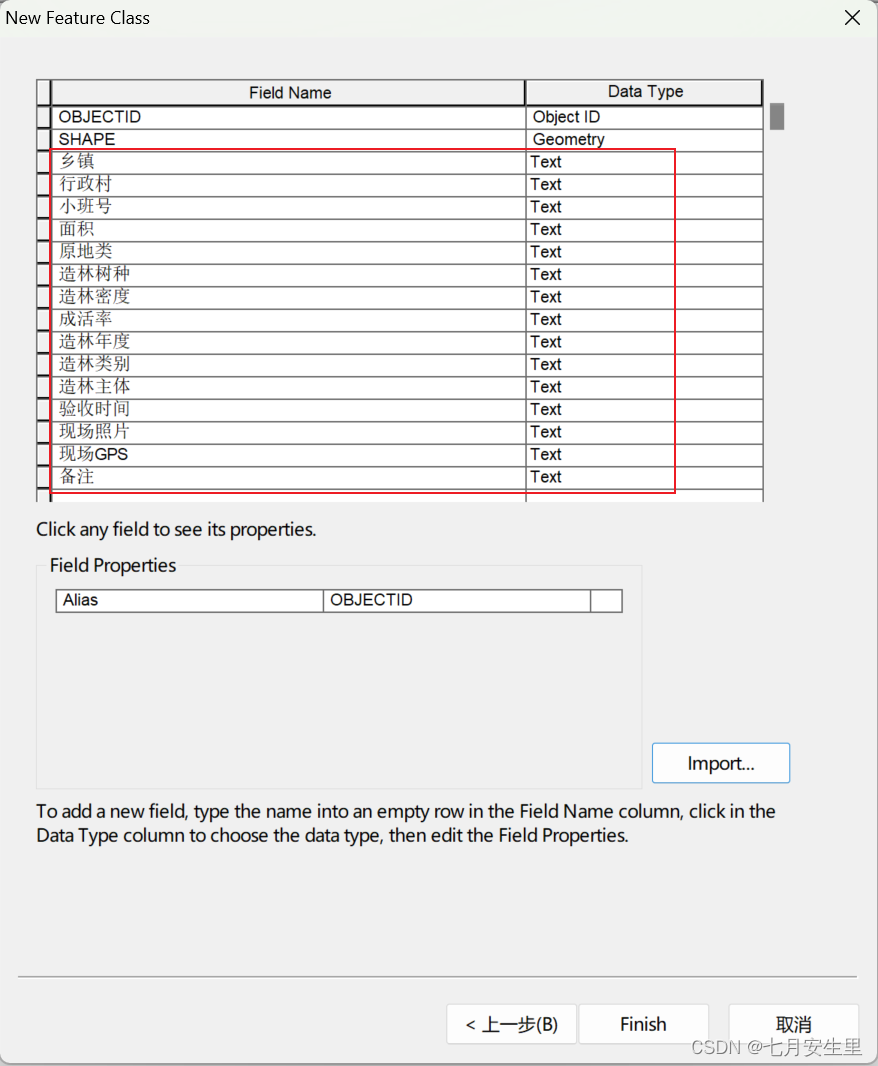Click the row selector beside OBJECTID
This screenshot has width=878, height=1066.
[44, 117]
